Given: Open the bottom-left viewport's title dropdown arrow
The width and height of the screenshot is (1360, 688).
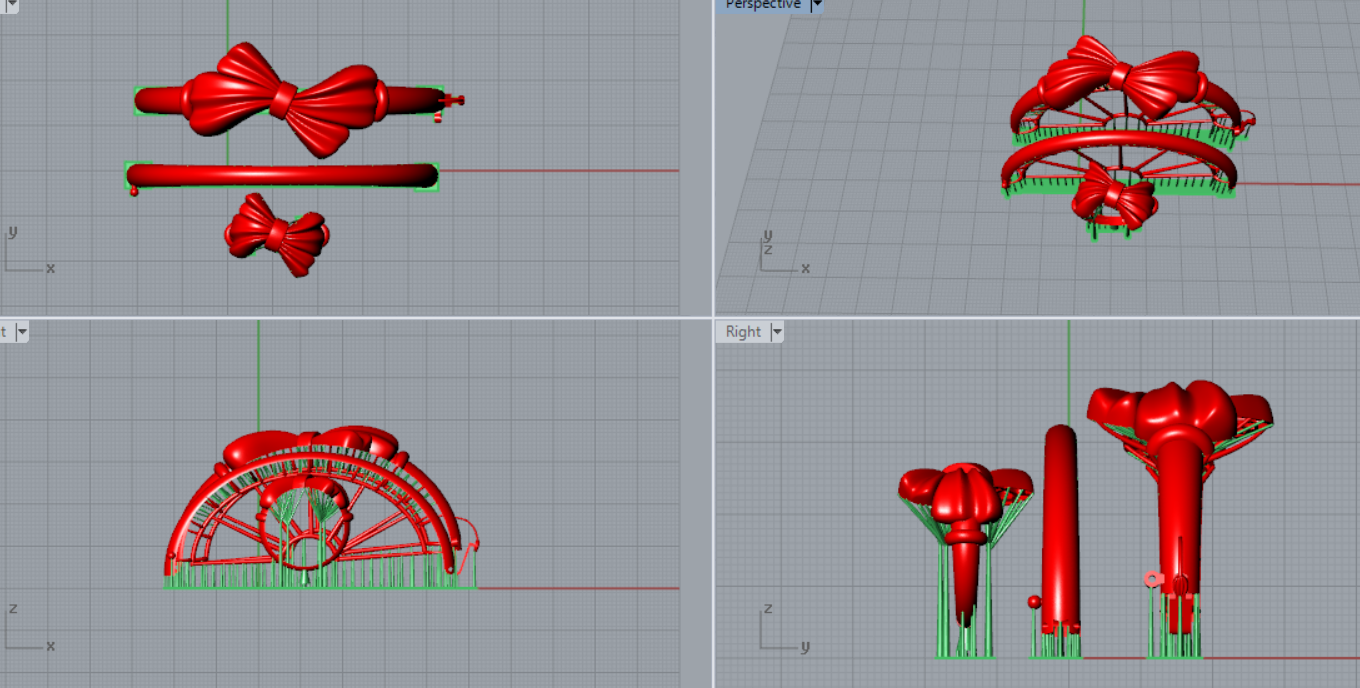Looking at the screenshot, I should [x=21, y=332].
